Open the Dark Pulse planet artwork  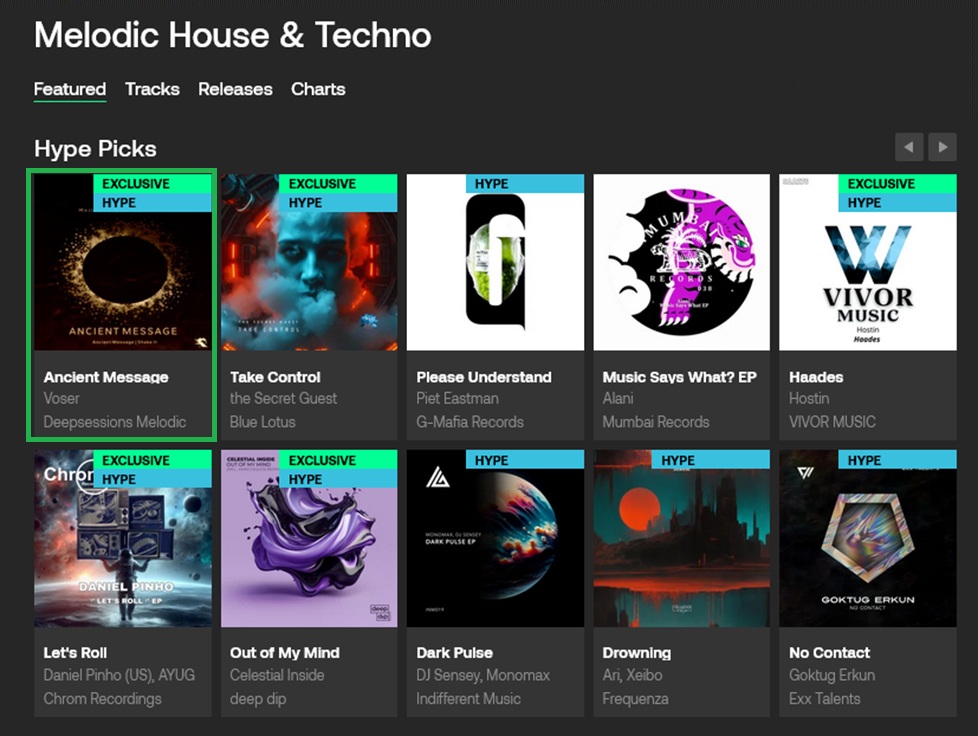495,538
